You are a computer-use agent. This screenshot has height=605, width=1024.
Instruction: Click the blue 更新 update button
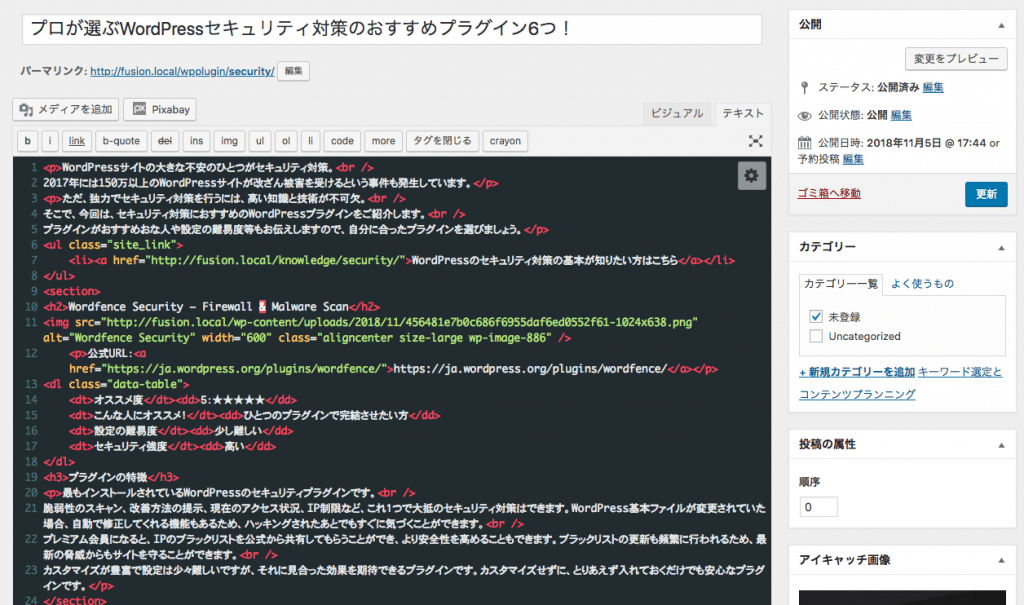click(986, 194)
